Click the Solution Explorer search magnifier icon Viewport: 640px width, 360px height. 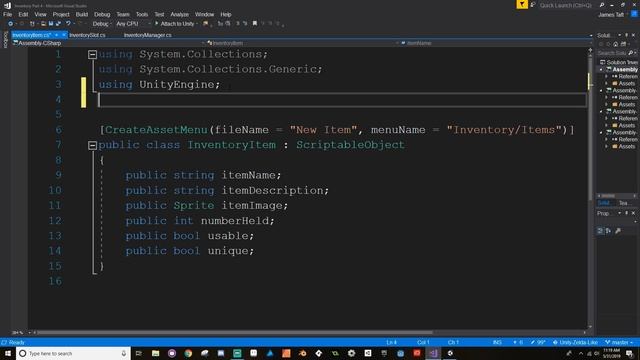click(x=631, y=53)
